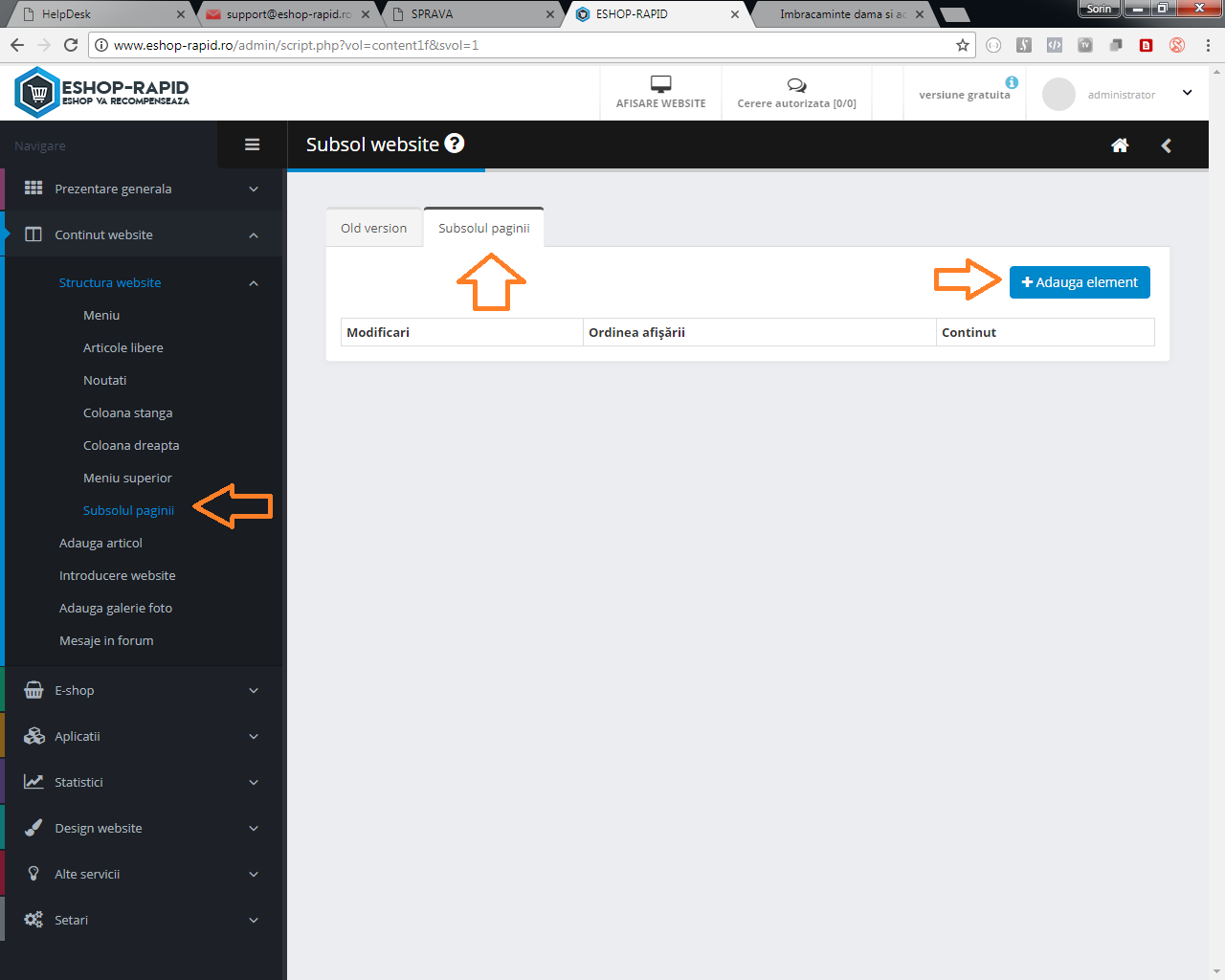Go to home via house icon
The height and width of the screenshot is (980, 1225).
pyautogui.click(x=1120, y=145)
